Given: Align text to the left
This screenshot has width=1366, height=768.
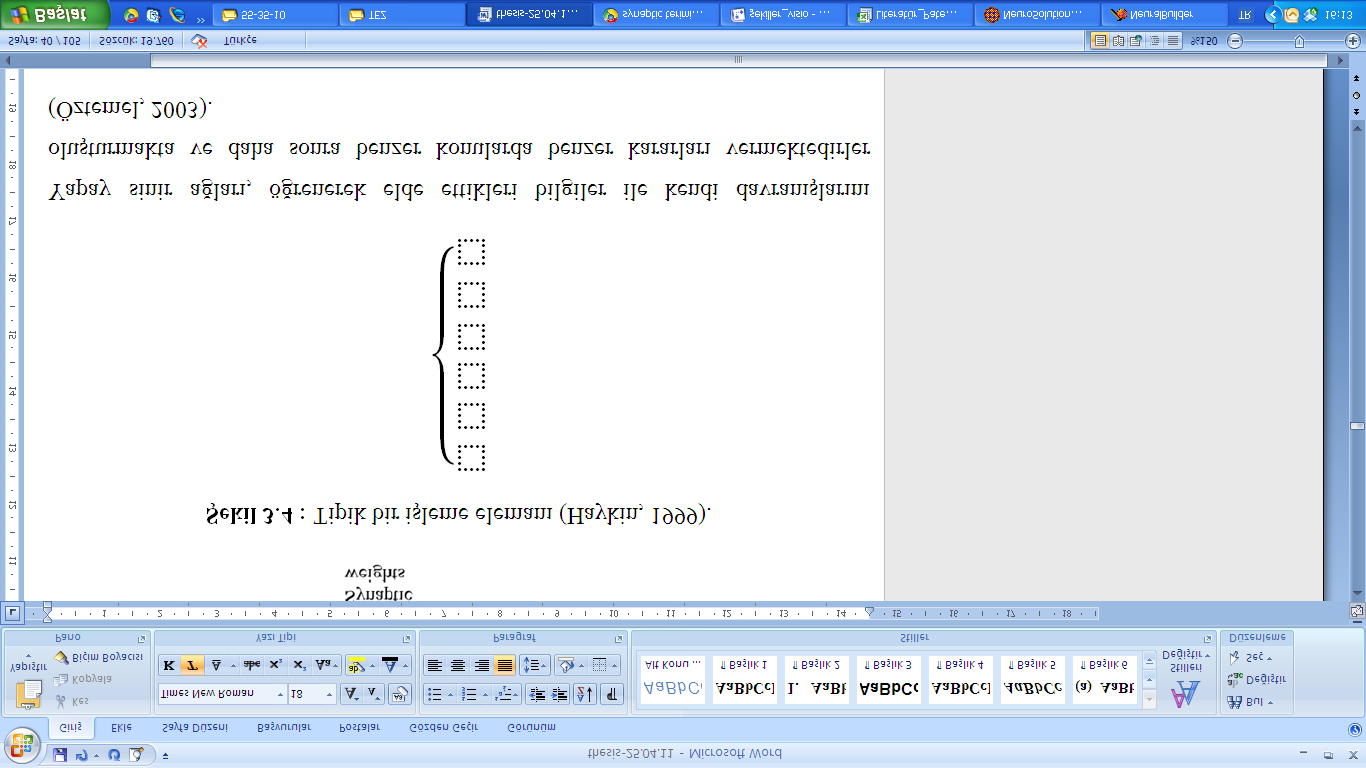Looking at the screenshot, I should pyautogui.click(x=435, y=665).
